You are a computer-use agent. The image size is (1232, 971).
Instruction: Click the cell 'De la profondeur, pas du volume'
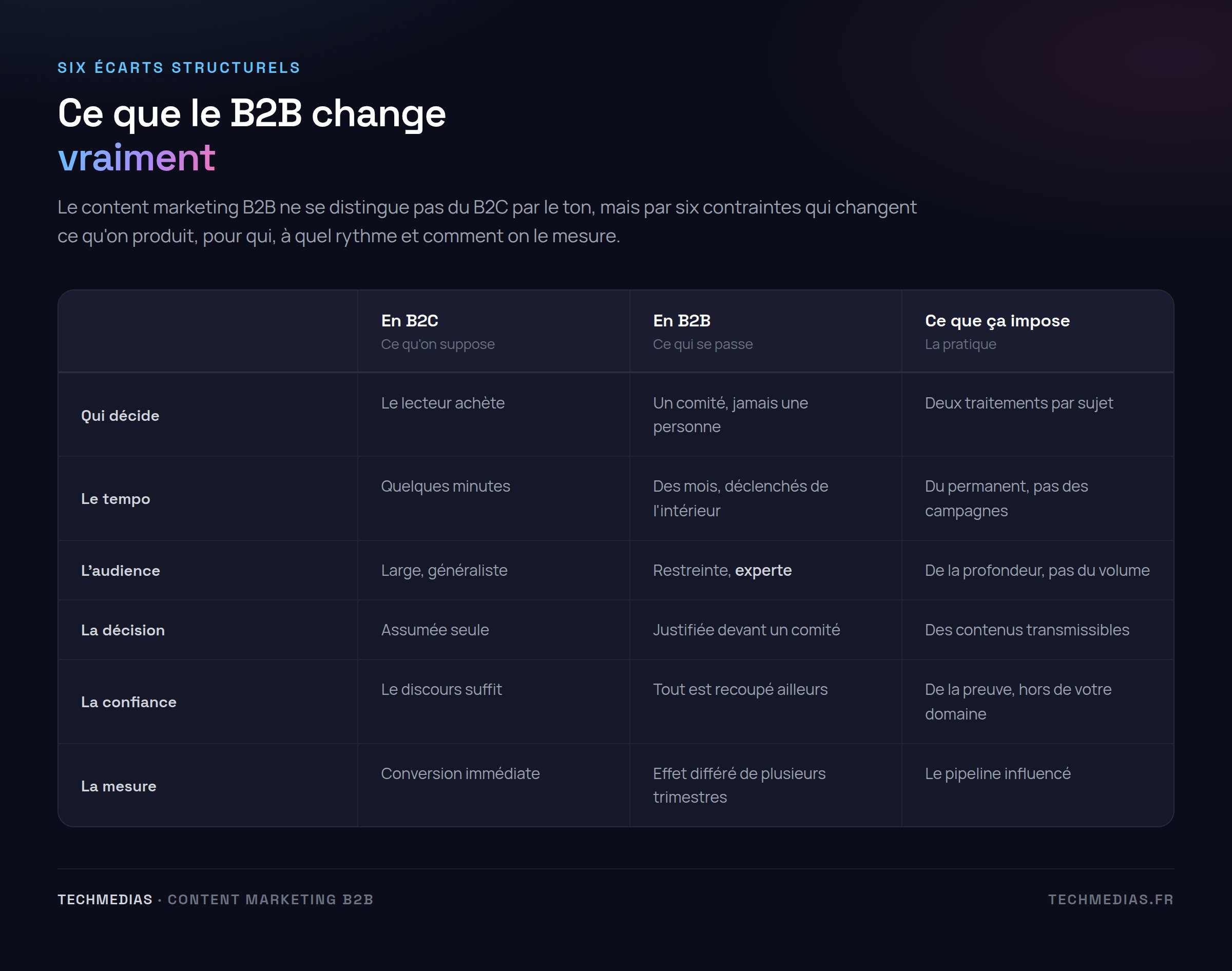1037,571
